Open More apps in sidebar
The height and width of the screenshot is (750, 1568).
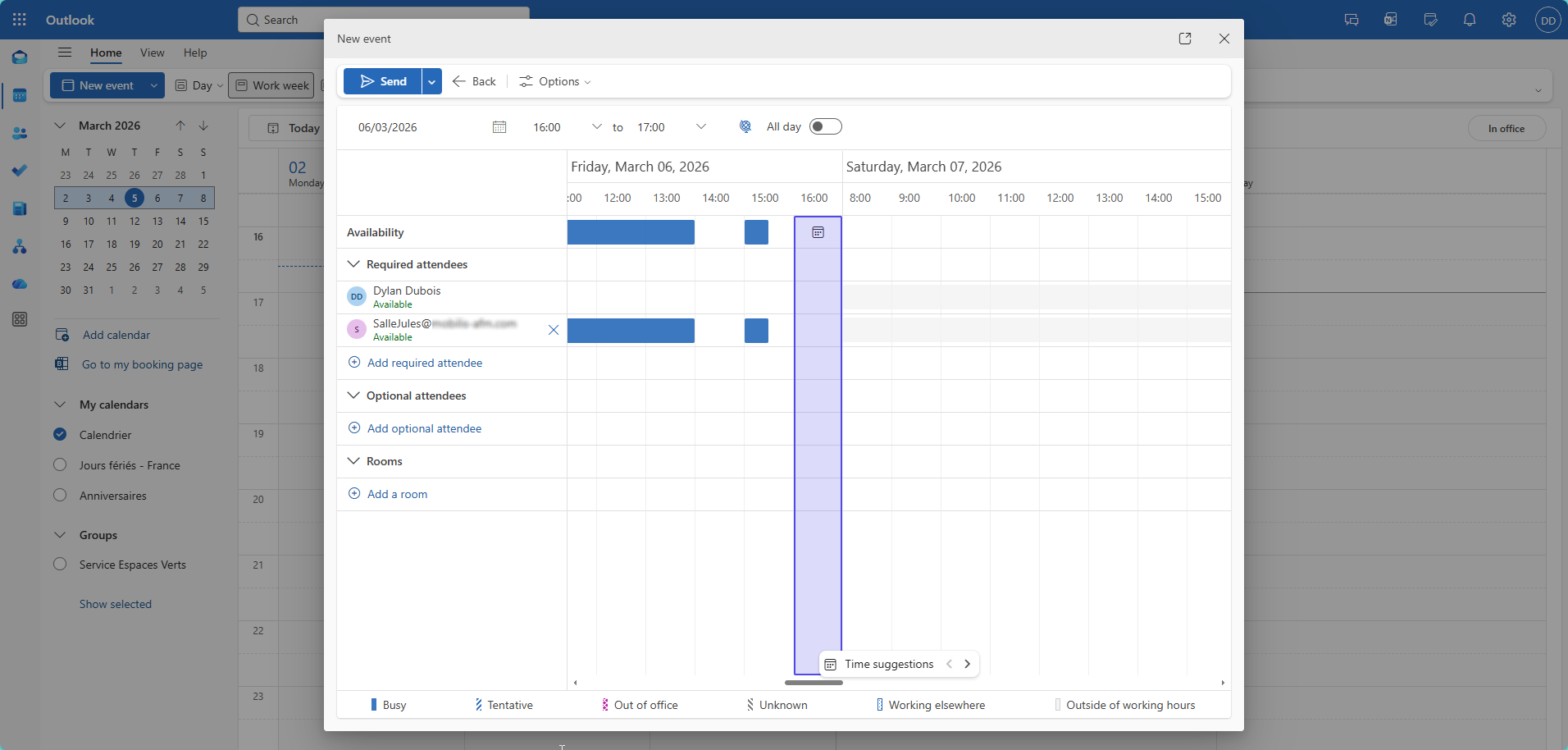click(20, 319)
